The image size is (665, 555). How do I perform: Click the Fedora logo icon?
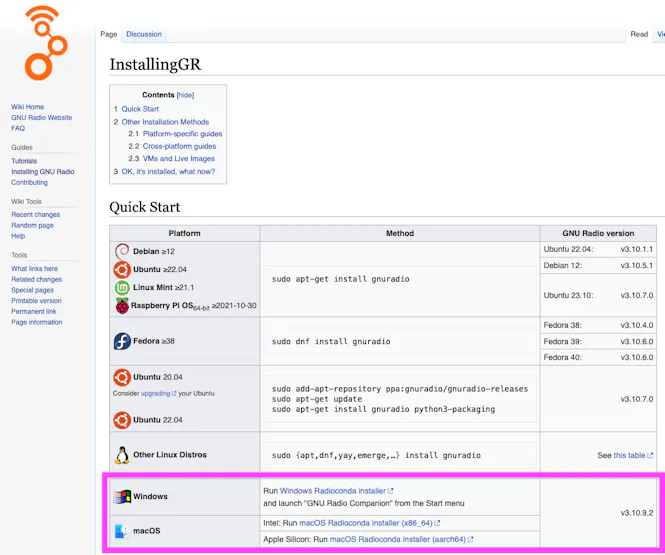(x=122, y=341)
